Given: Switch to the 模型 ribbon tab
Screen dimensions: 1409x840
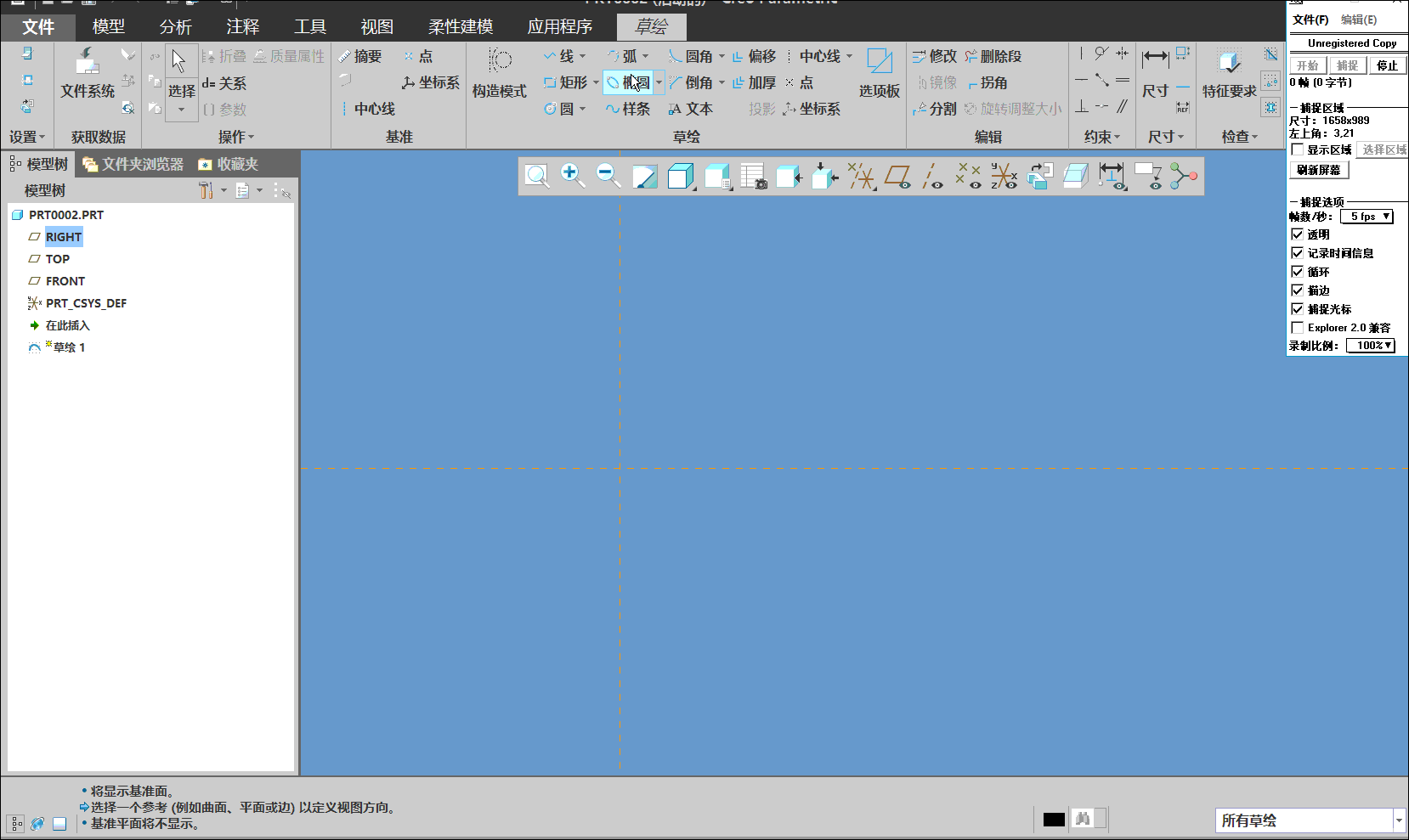Looking at the screenshot, I should (109, 27).
